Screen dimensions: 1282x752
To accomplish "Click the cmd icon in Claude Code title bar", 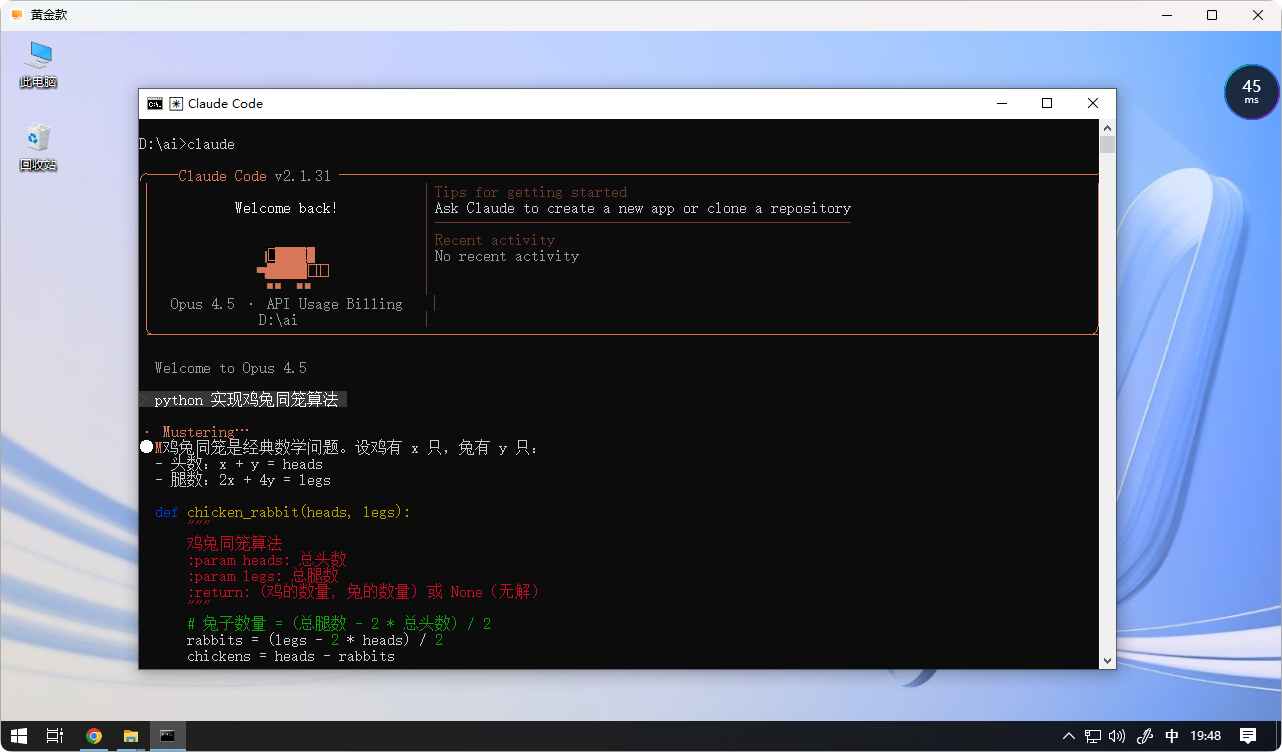I will click(x=155, y=104).
